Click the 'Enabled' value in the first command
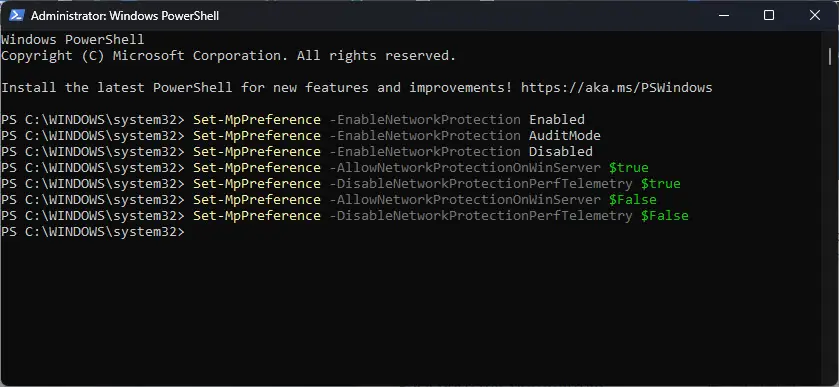Image resolution: width=839 pixels, height=387 pixels. (556, 120)
